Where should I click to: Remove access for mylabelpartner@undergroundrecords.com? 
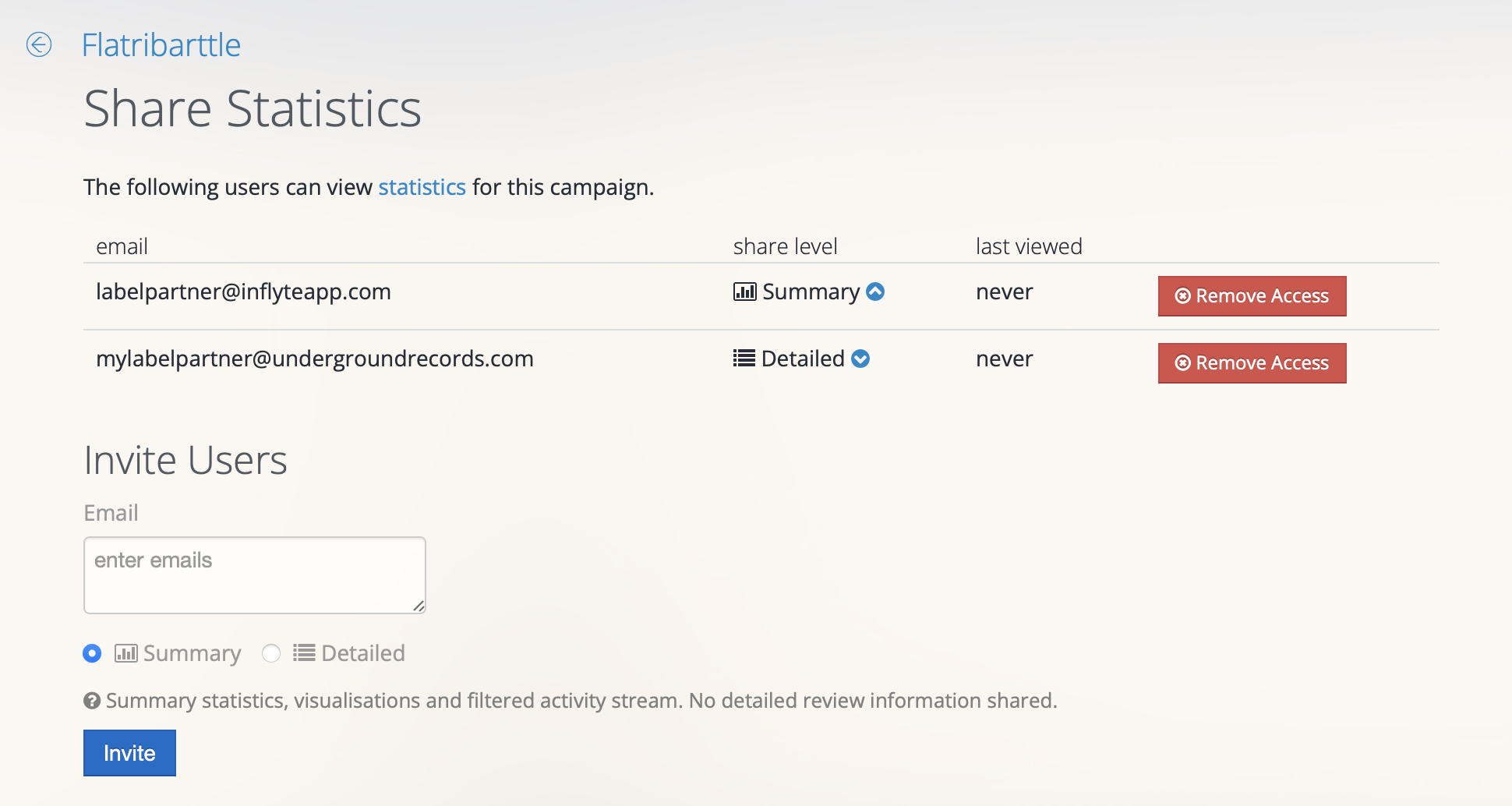[1252, 363]
